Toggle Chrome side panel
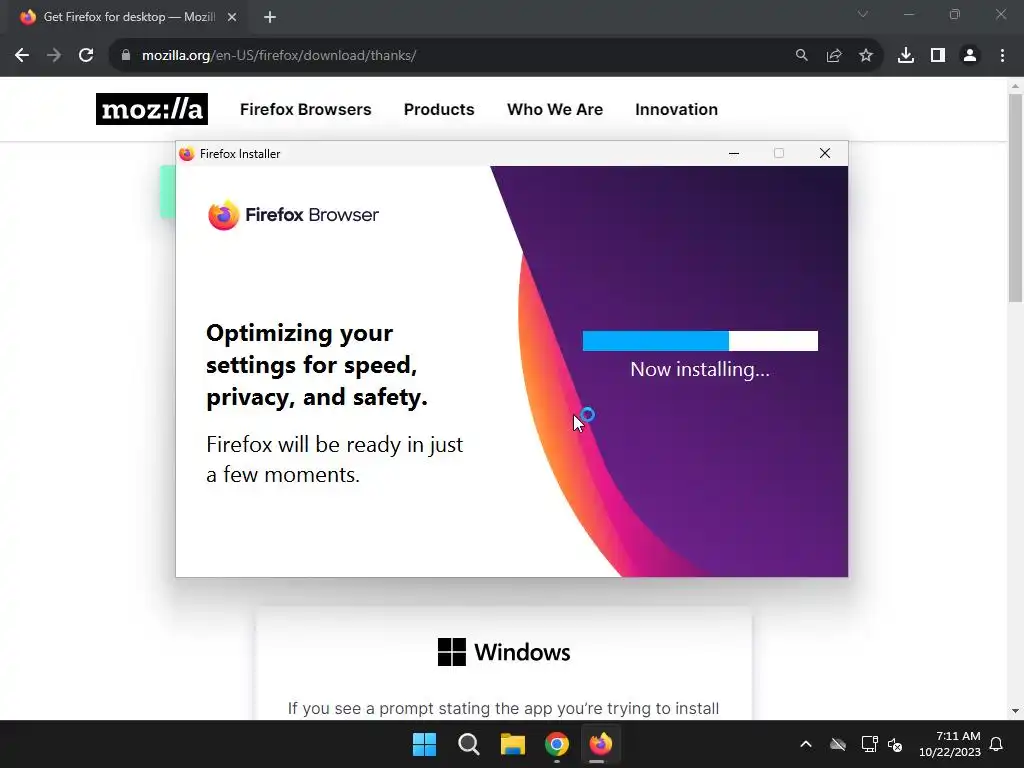 pos(938,56)
